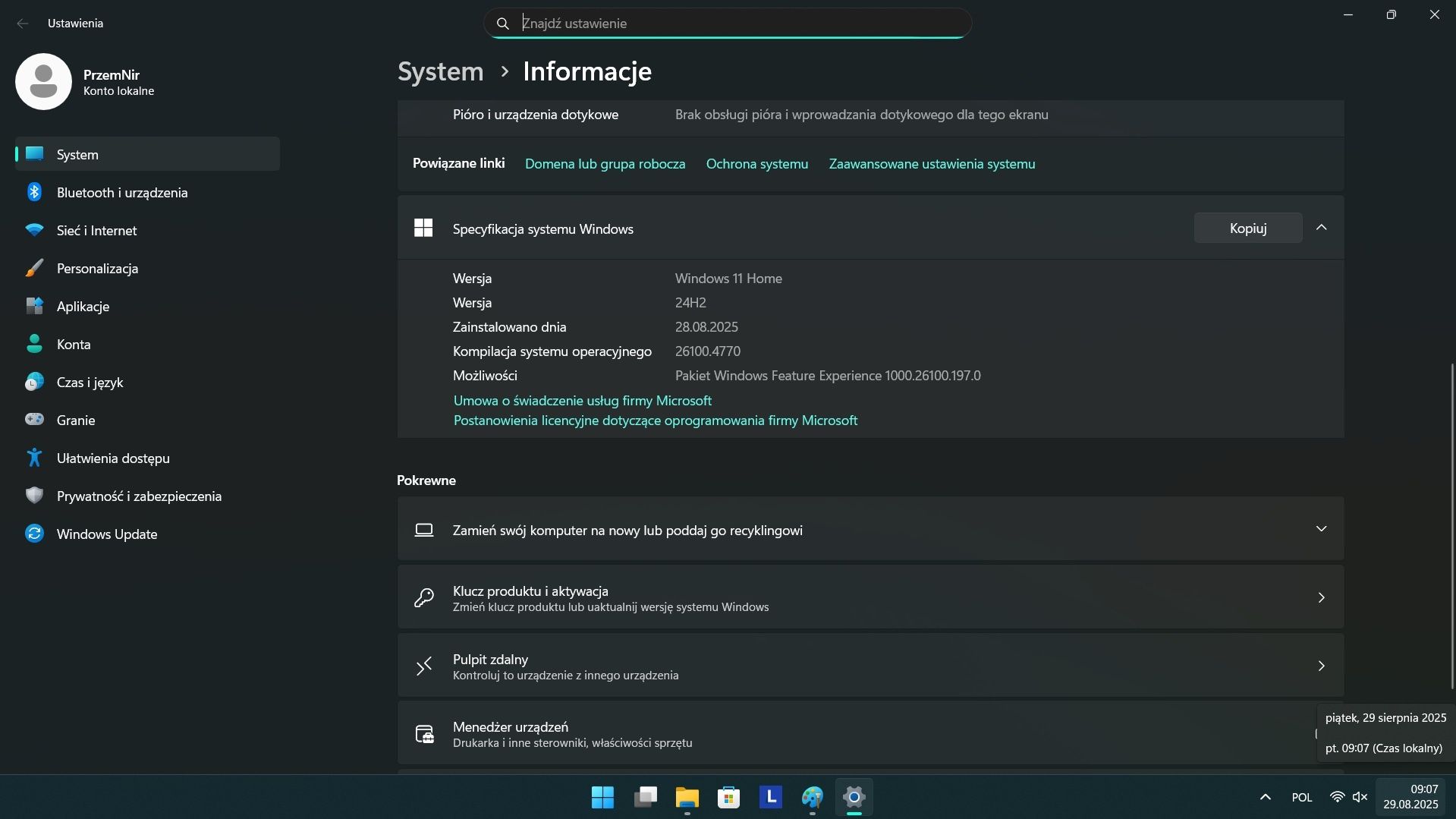Click the Kopiuj button
Viewport: 1456px width, 819px height.
click(x=1248, y=228)
